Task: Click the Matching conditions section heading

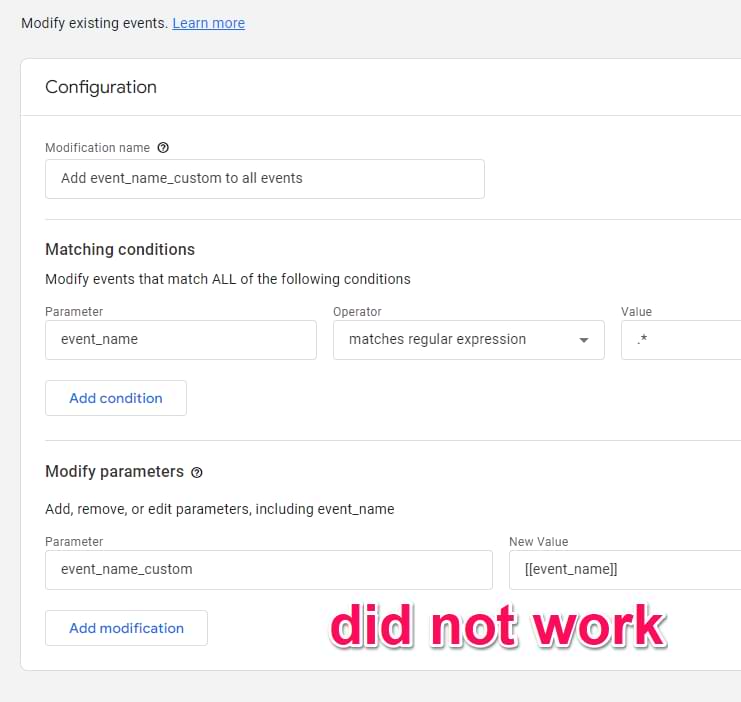Action: 120,249
